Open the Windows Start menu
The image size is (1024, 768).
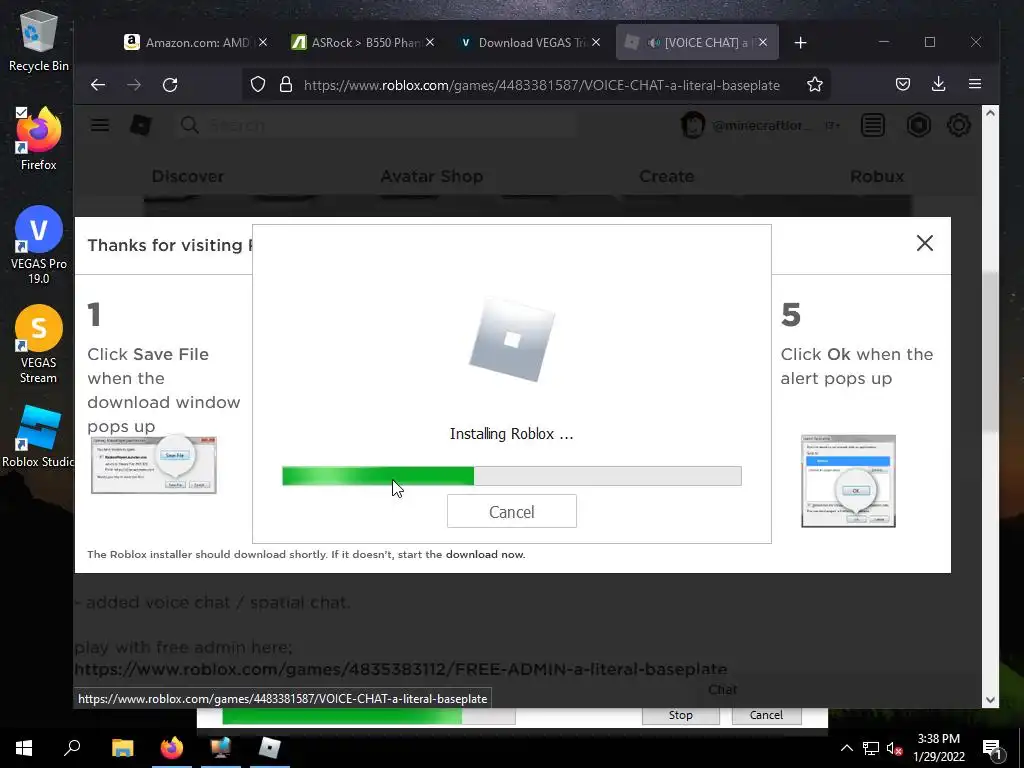point(24,747)
